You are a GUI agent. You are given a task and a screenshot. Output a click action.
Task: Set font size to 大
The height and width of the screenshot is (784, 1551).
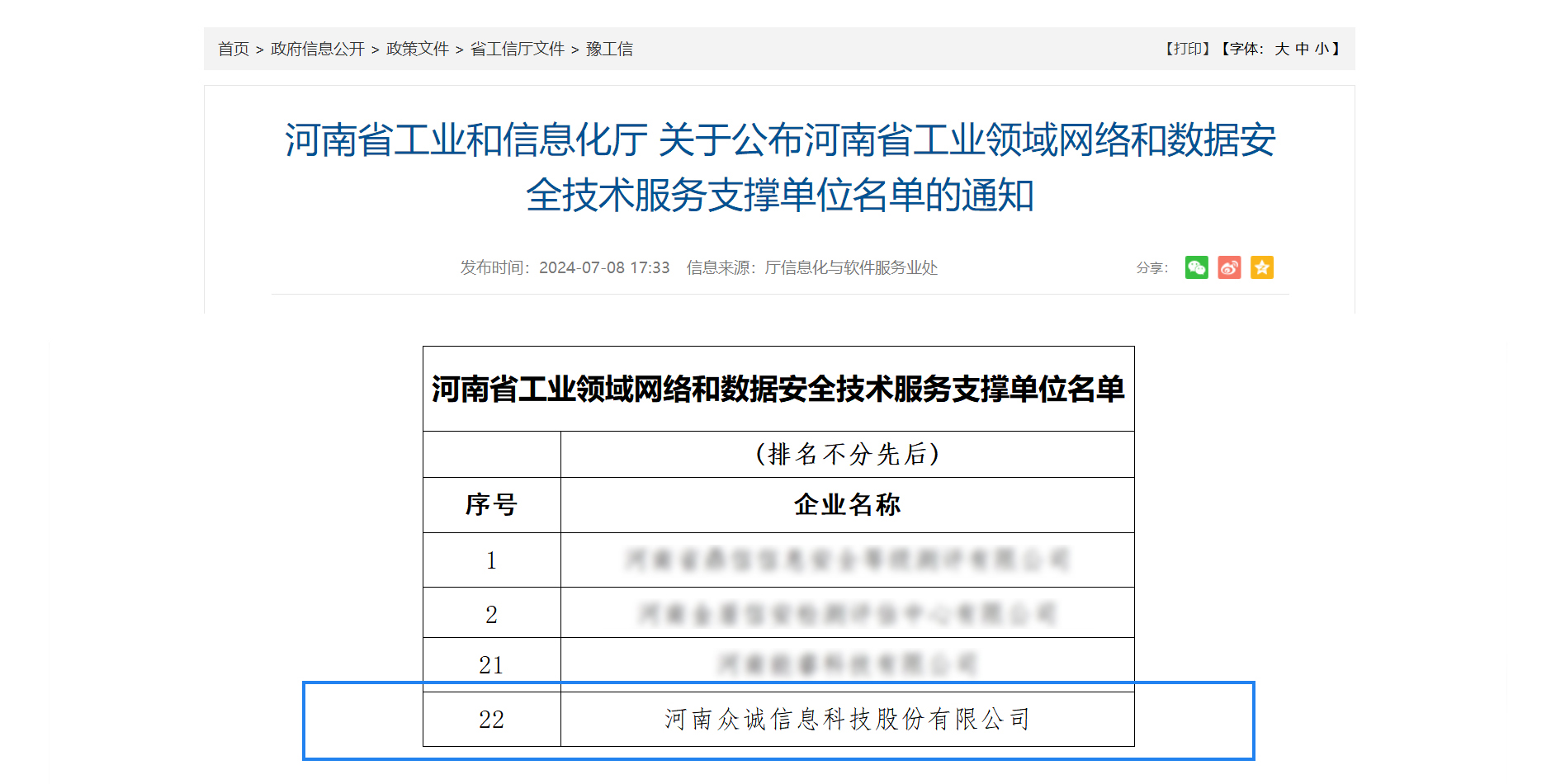[x=1281, y=50]
